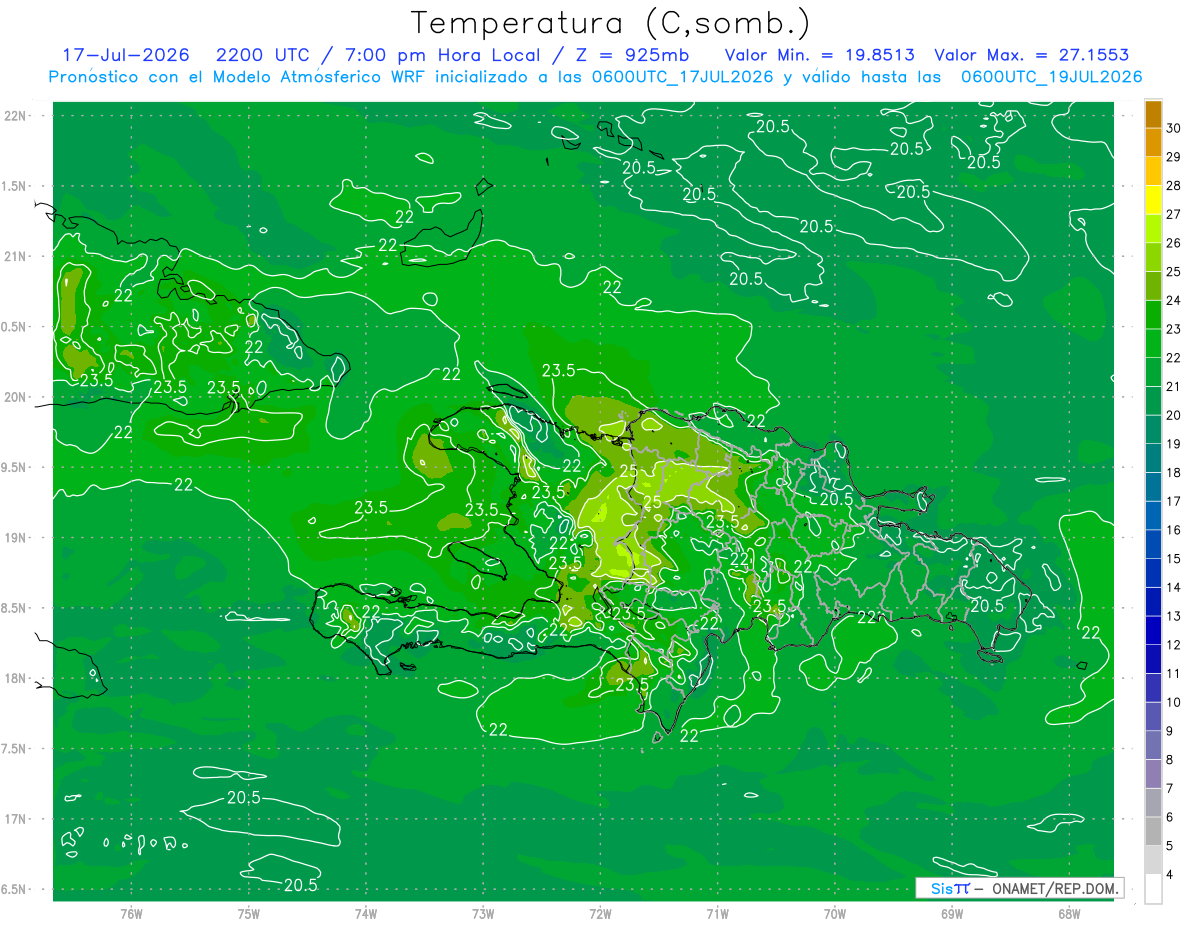Click the '6.5N' latitude axis label
Viewport: 1200px width, 927px height.
pyautogui.click(x=15, y=889)
